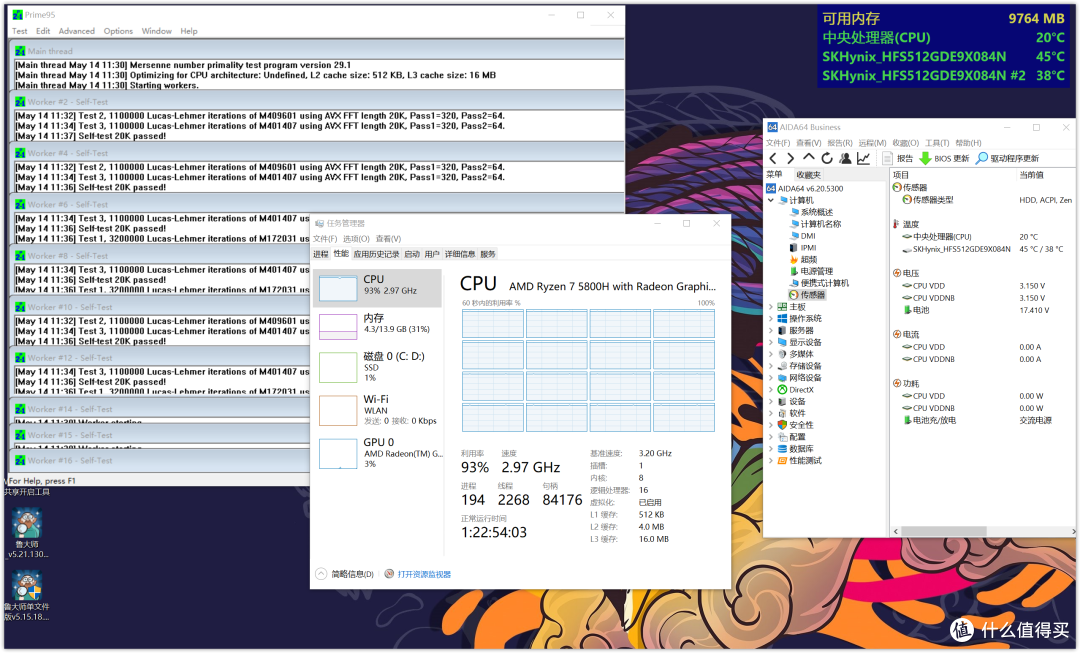The height and width of the screenshot is (653, 1080).
Task: Refresh the AIDA64 sensor page
Action: (827, 158)
